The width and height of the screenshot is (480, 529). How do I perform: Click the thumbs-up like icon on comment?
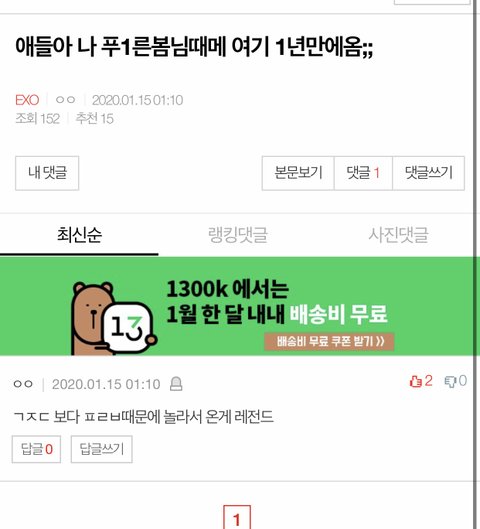point(415,381)
